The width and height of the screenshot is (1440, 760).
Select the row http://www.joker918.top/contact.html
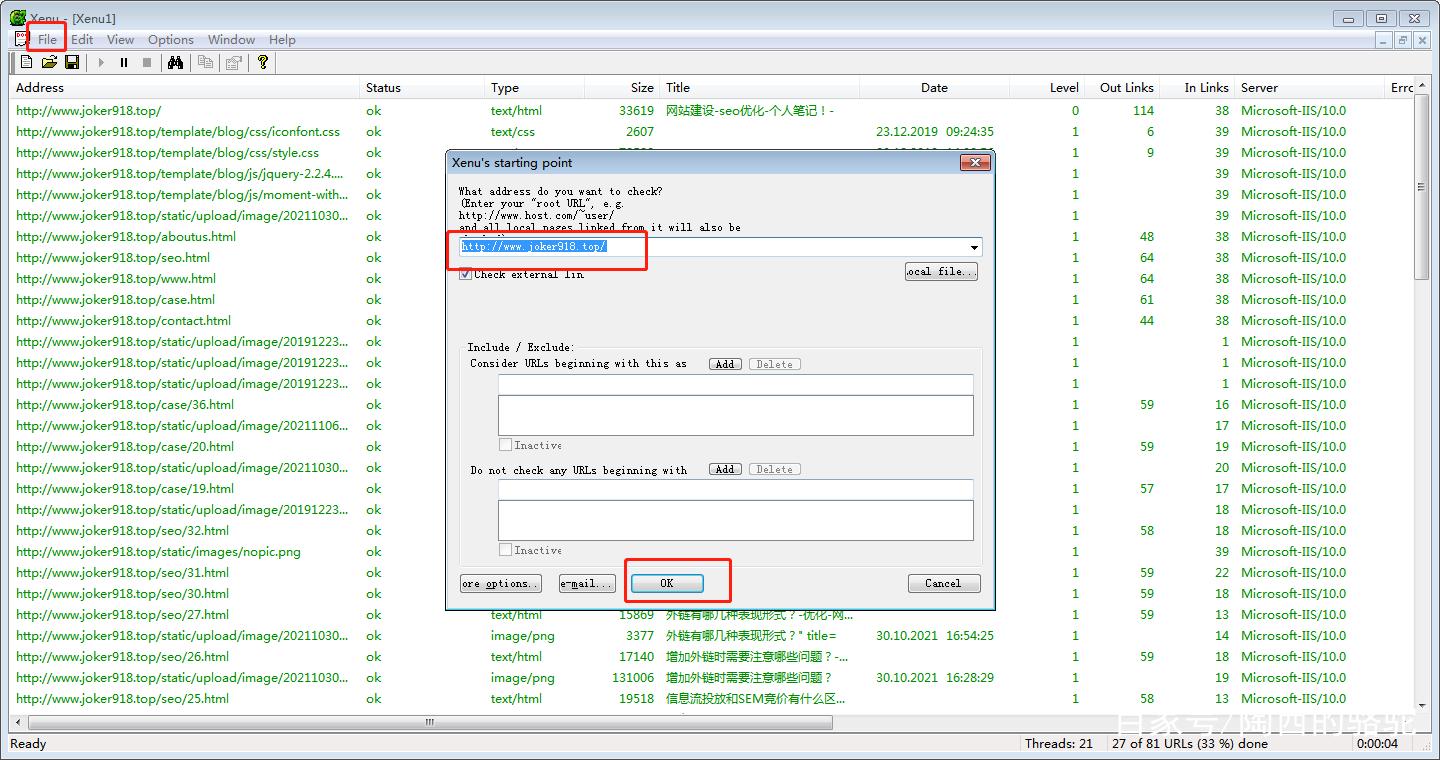(123, 321)
